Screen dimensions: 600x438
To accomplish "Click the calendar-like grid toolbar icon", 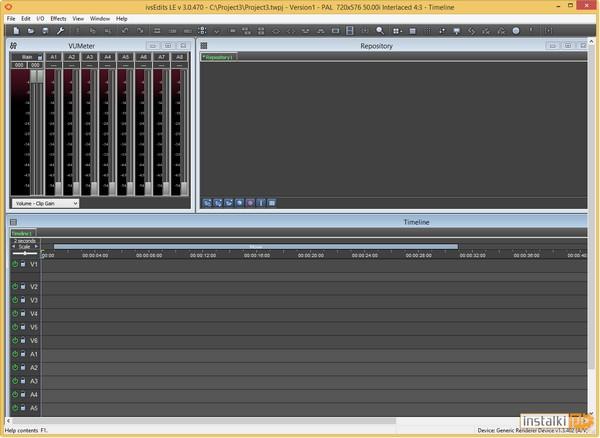I will tap(412, 31).
